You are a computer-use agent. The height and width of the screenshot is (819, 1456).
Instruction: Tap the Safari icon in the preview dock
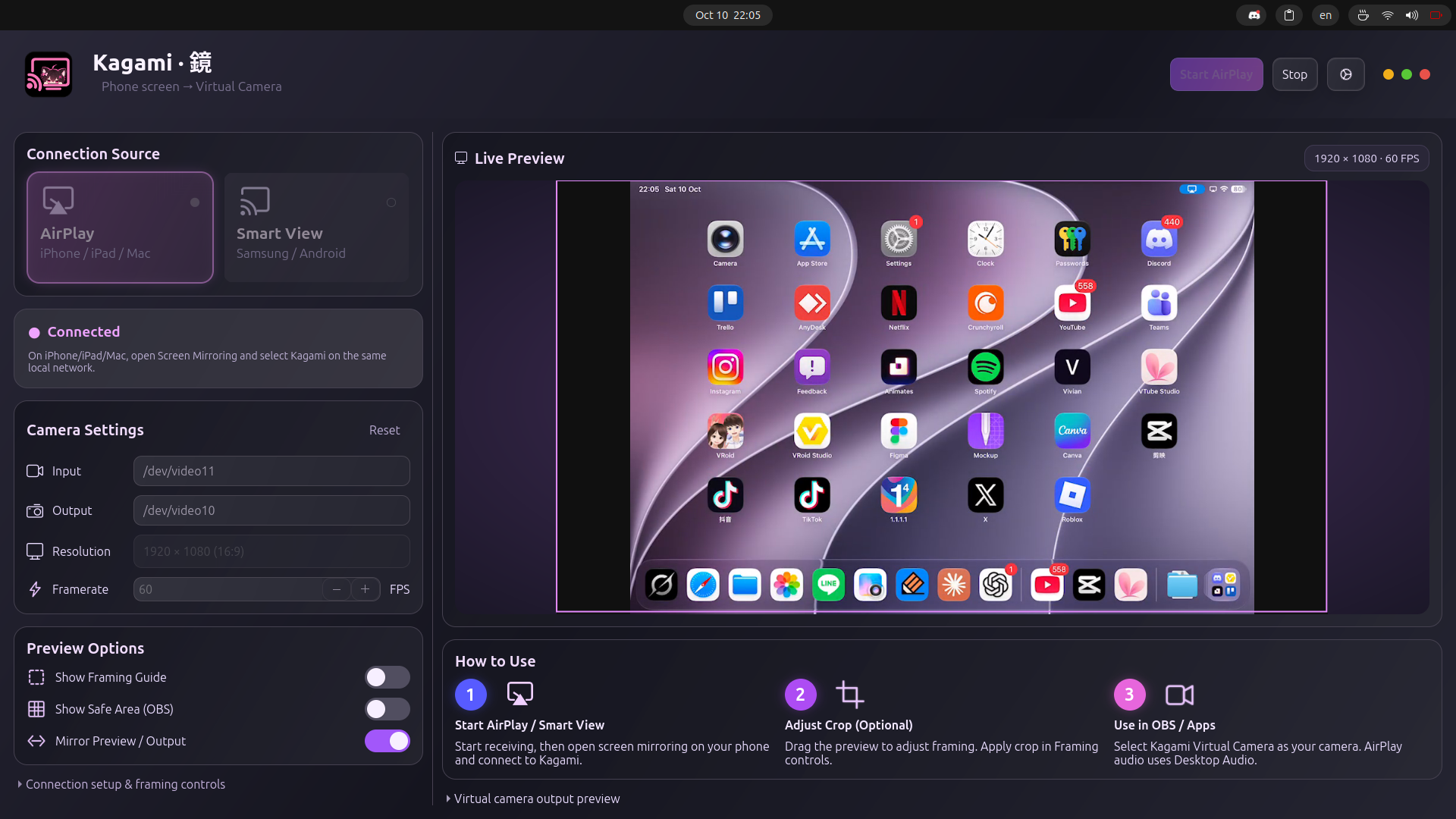[703, 585]
